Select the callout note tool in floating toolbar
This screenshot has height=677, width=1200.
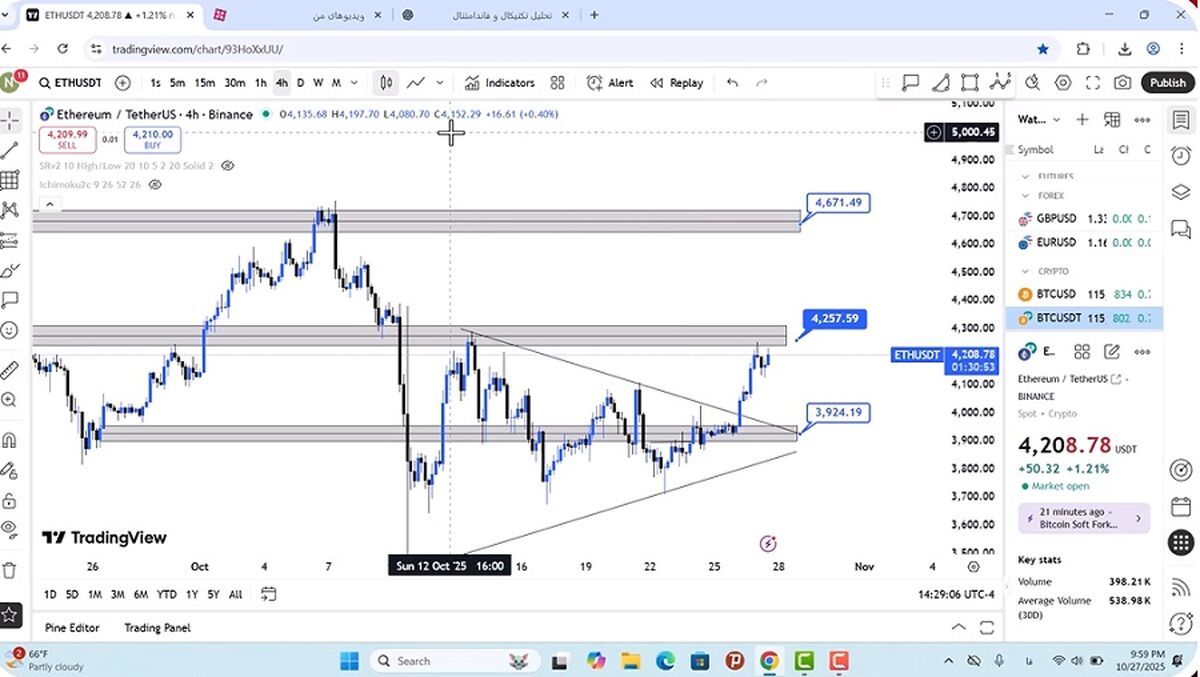coord(910,83)
